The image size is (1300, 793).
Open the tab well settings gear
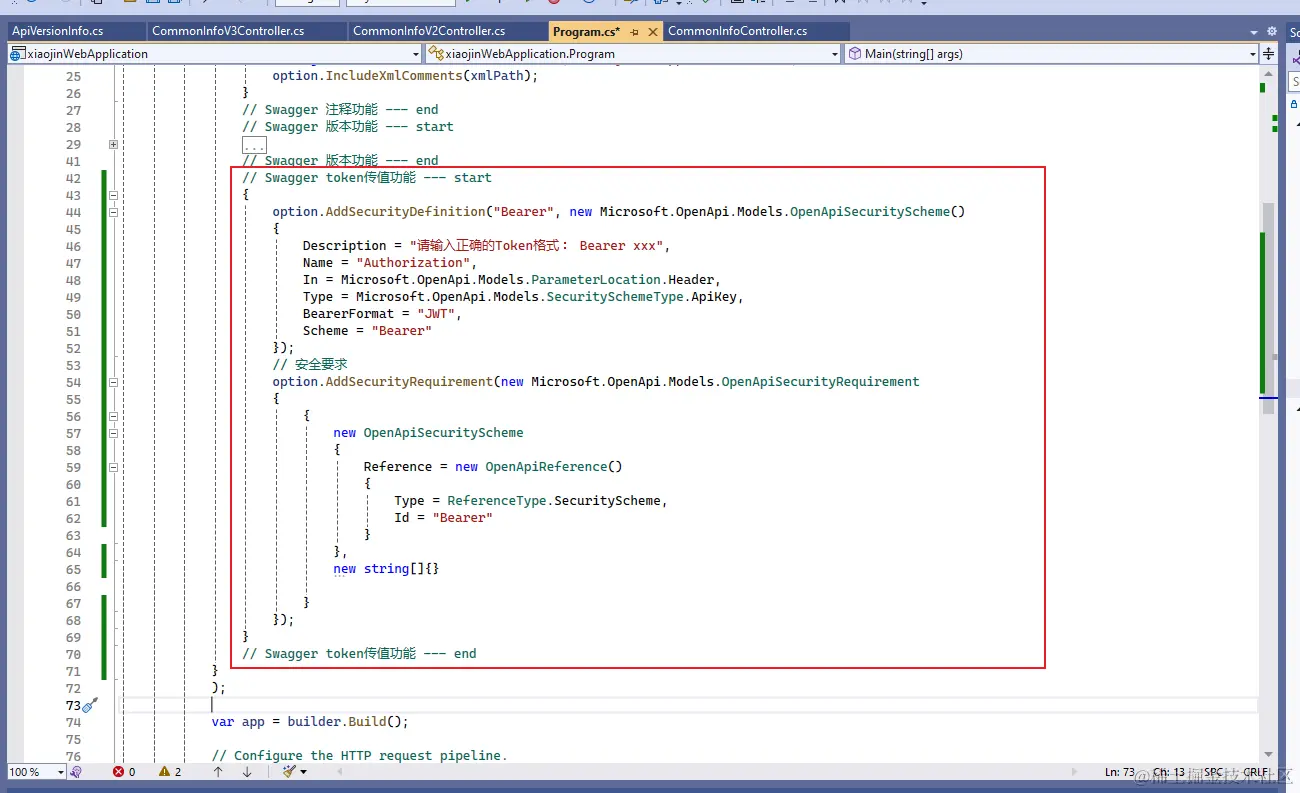(x=1271, y=32)
